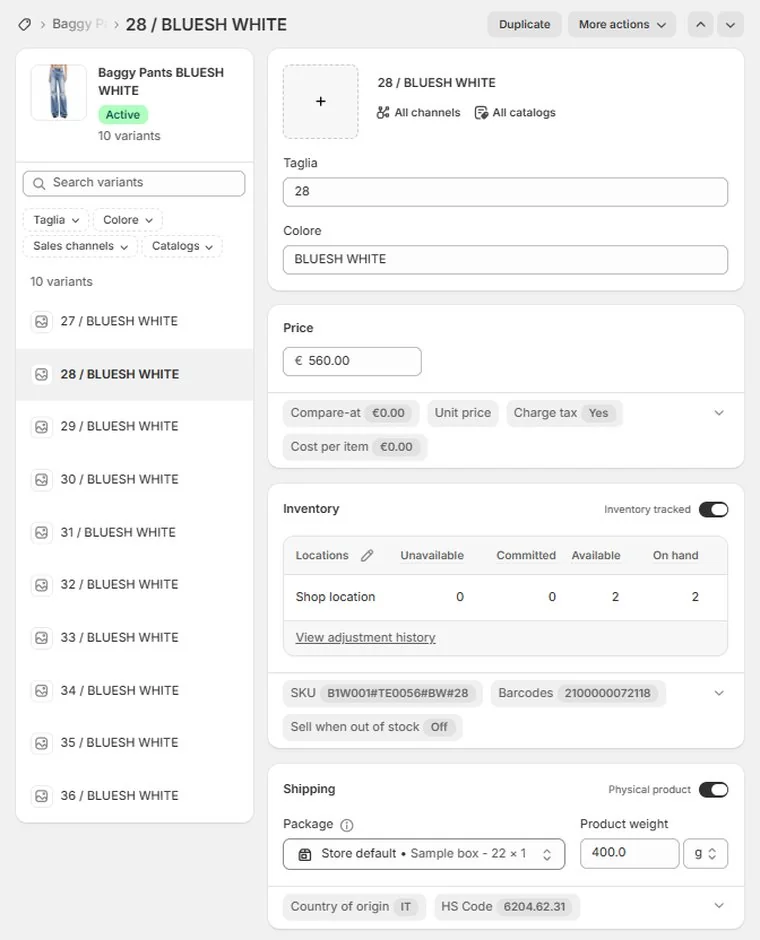Select variant 30 / BLUESH WHITE

pyautogui.click(x=134, y=480)
